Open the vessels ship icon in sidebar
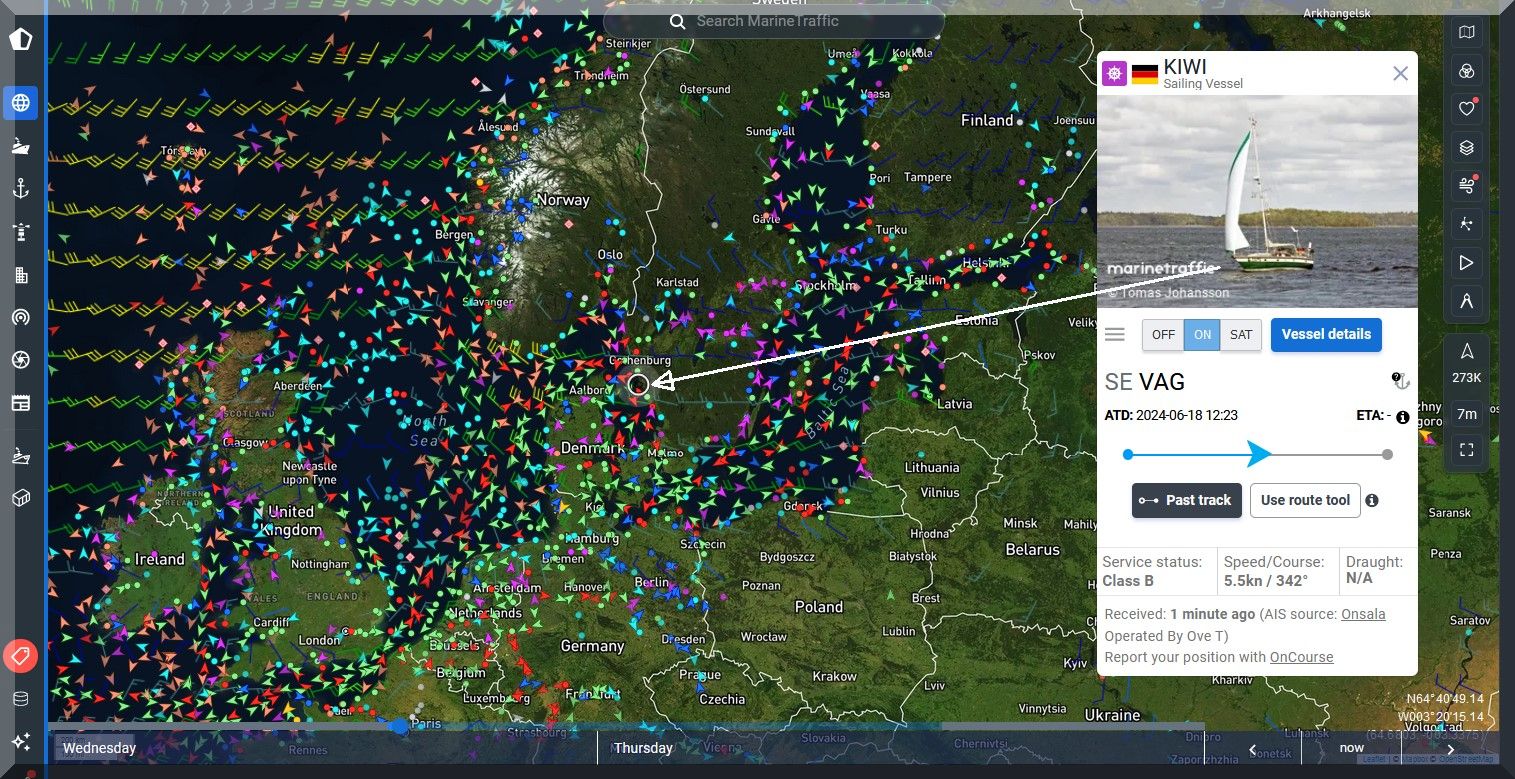This screenshot has width=1515, height=779. point(20,146)
